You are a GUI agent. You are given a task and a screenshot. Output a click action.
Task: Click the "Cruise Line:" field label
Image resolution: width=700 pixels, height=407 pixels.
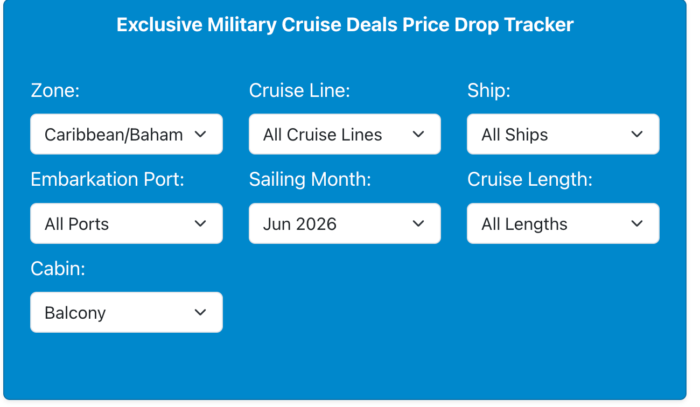[x=299, y=91]
